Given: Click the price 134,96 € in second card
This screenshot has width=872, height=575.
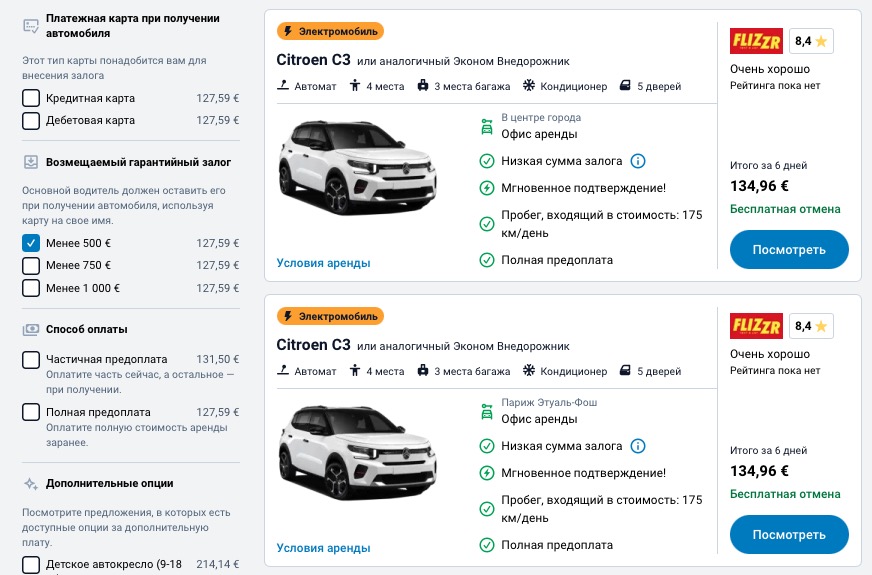Looking at the screenshot, I should (x=759, y=471).
